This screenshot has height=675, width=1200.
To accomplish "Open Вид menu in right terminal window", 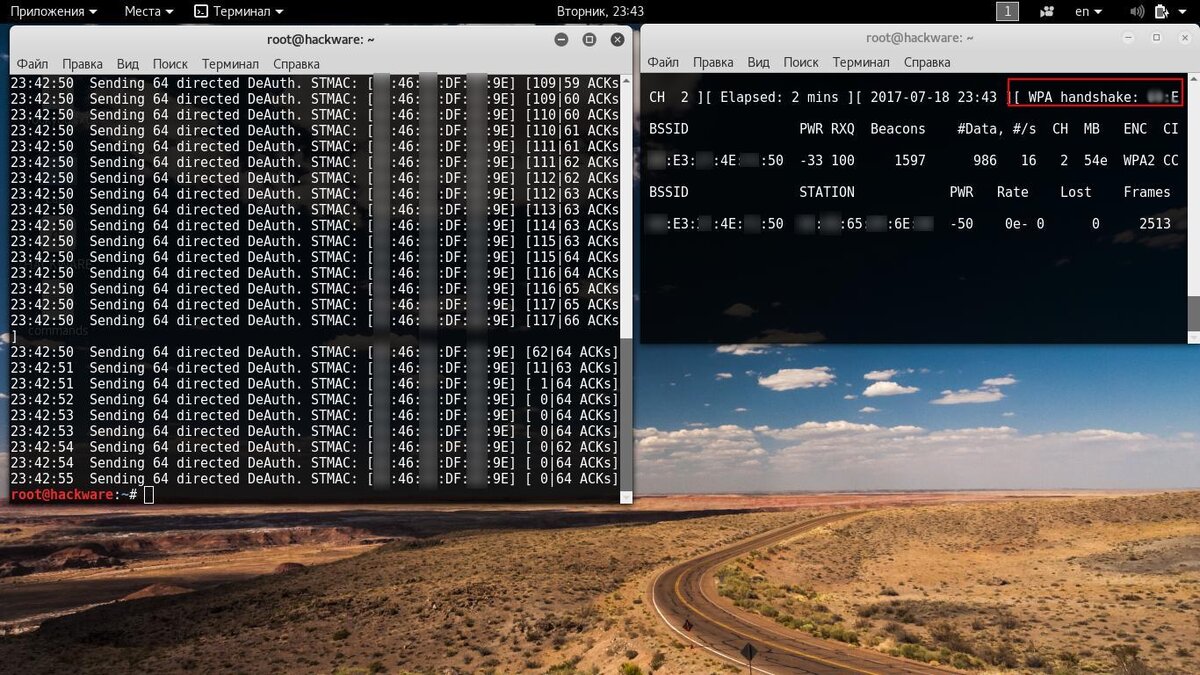I will tap(759, 61).
